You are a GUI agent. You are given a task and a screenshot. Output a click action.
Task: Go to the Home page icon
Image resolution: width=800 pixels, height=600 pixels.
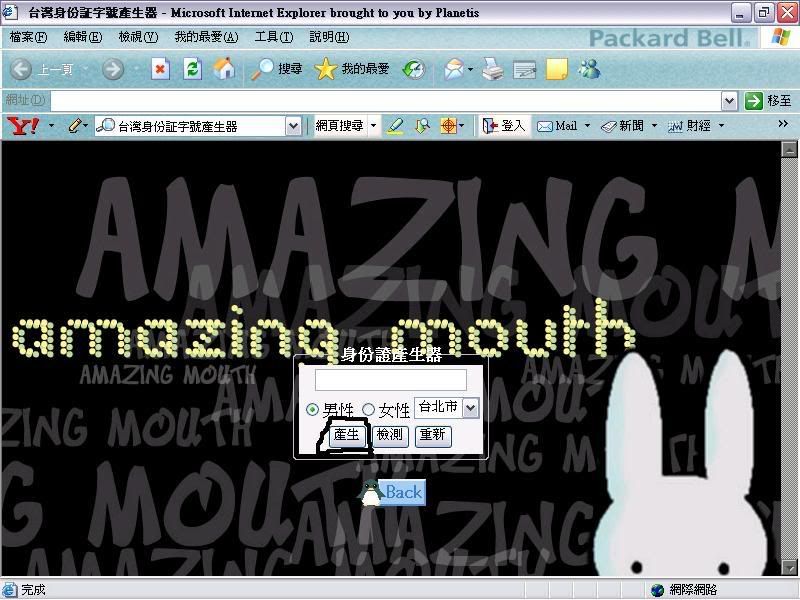pyautogui.click(x=224, y=69)
